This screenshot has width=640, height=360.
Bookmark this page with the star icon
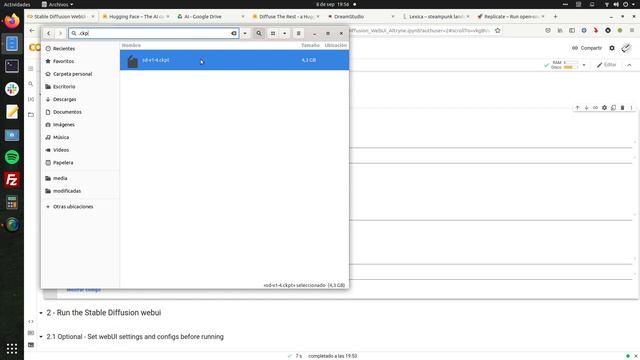tap(498, 31)
